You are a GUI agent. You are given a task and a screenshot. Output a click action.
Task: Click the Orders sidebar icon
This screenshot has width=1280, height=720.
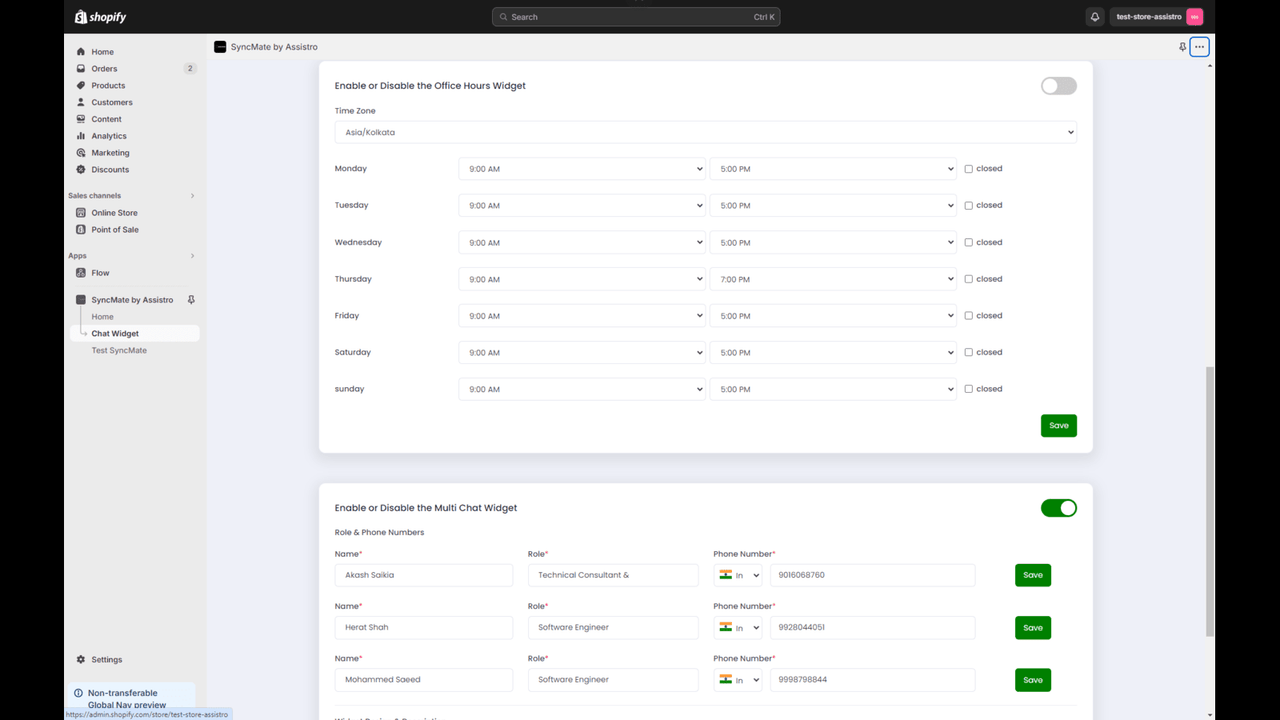81,69
